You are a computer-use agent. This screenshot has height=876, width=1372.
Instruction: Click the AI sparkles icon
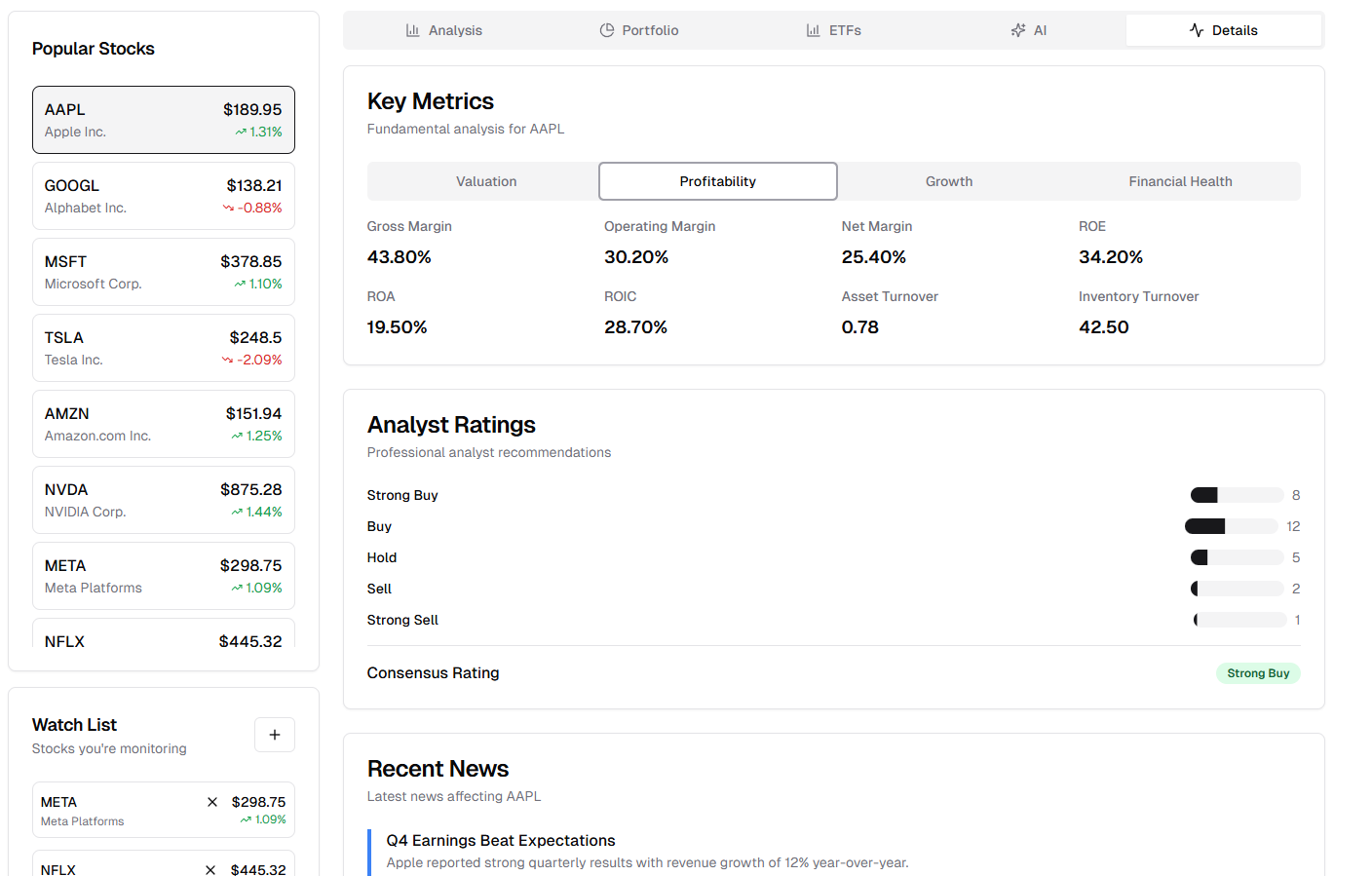tap(1018, 30)
